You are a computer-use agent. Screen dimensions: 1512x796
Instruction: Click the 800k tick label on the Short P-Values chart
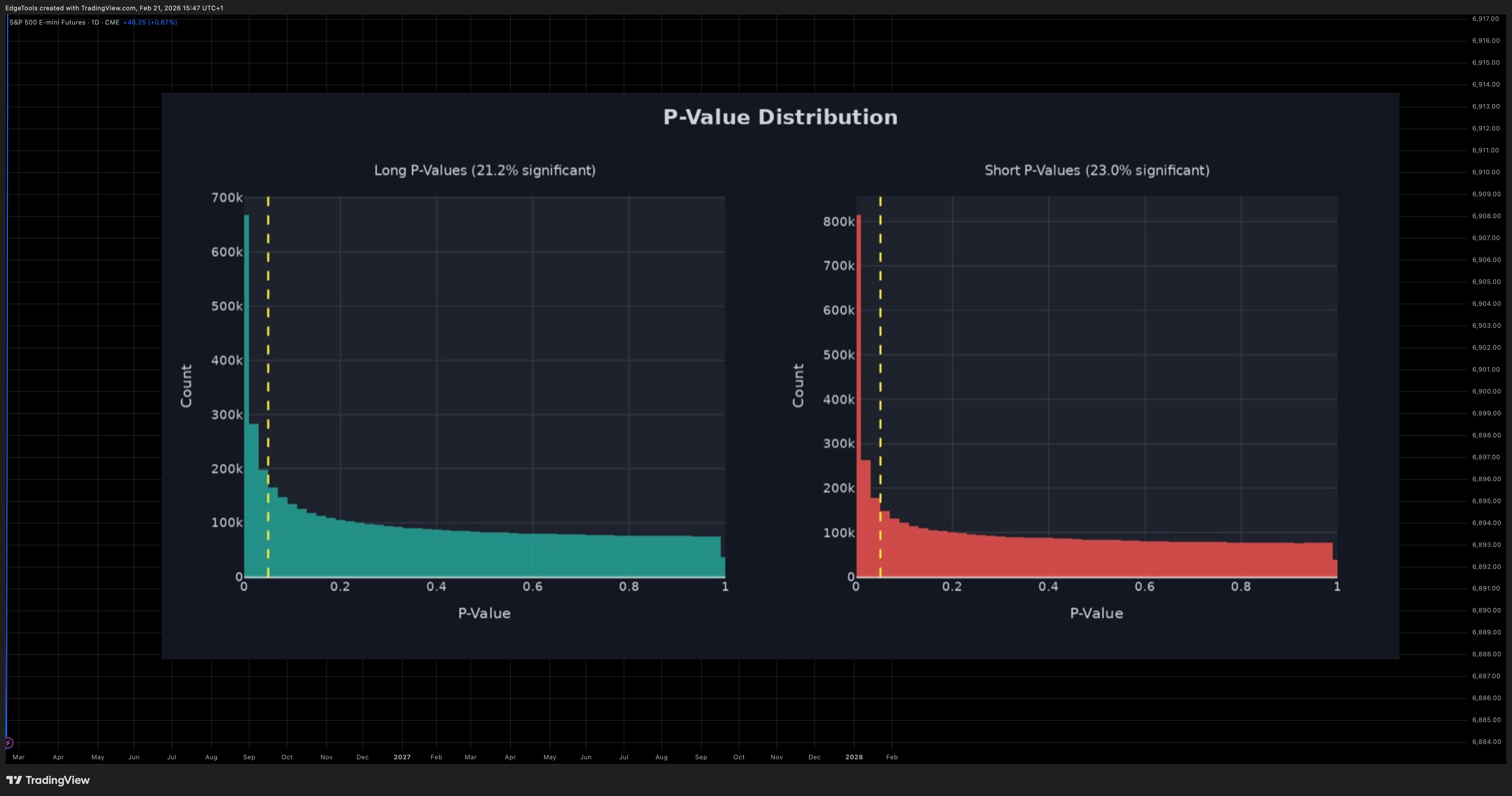(x=839, y=221)
